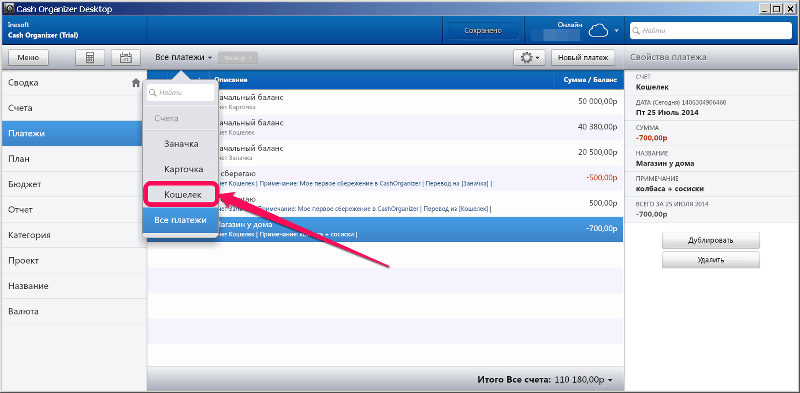
Task: Open Валюта in sidebar
Action: point(73,311)
